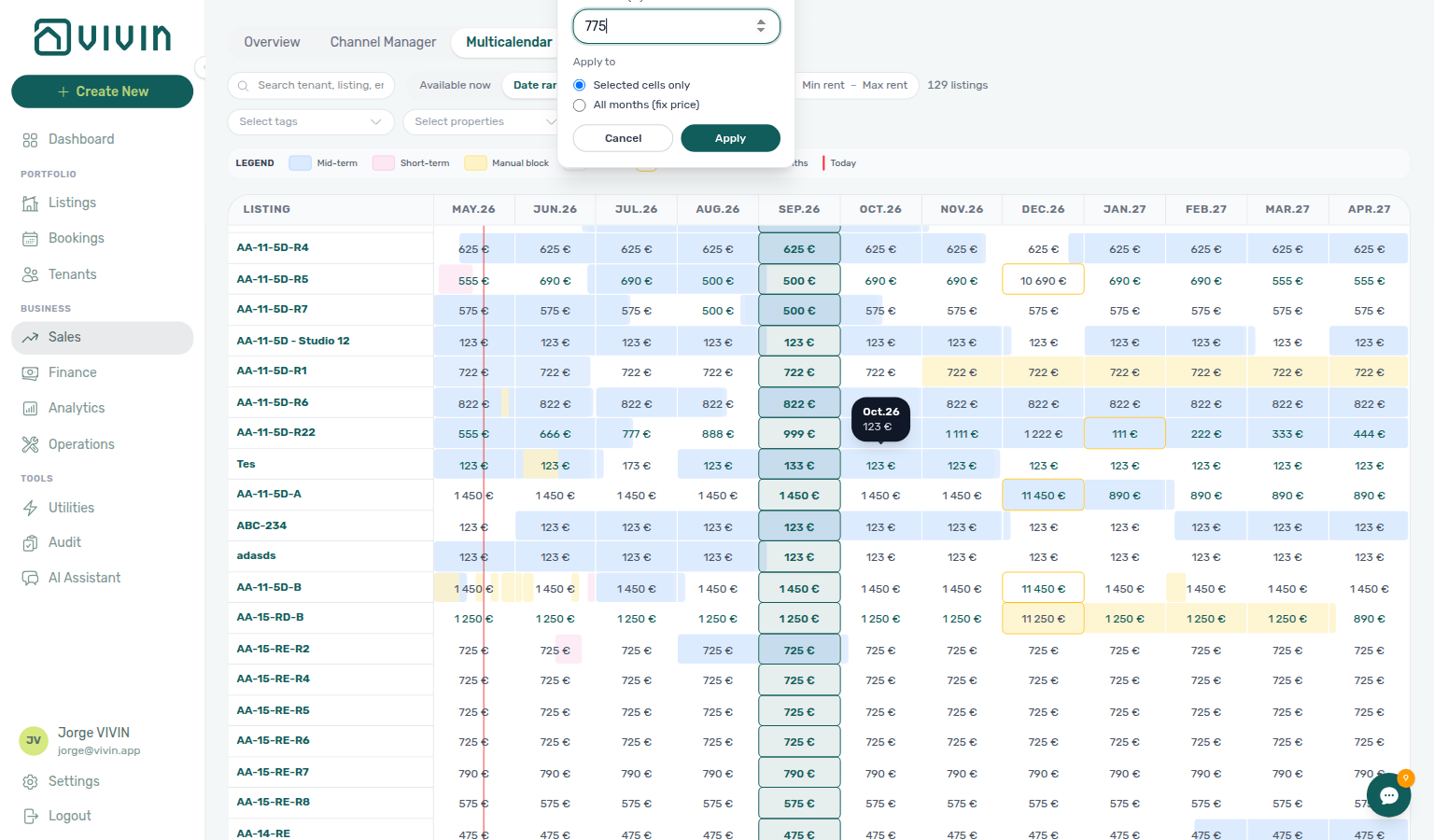Click the search tenant, listing field
This screenshot has height=840, width=1434.
point(311,86)
